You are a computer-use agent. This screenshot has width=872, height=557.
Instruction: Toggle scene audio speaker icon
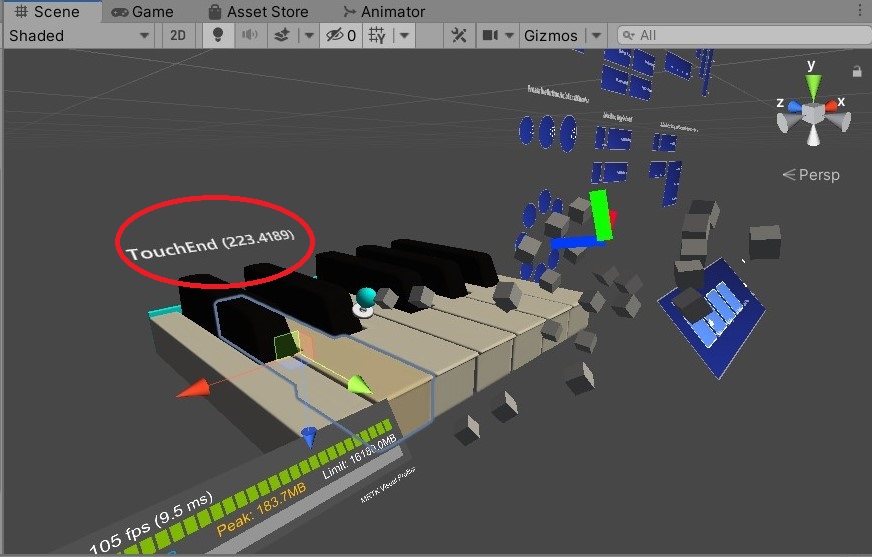pyautogui.click(x=250, y=36)
